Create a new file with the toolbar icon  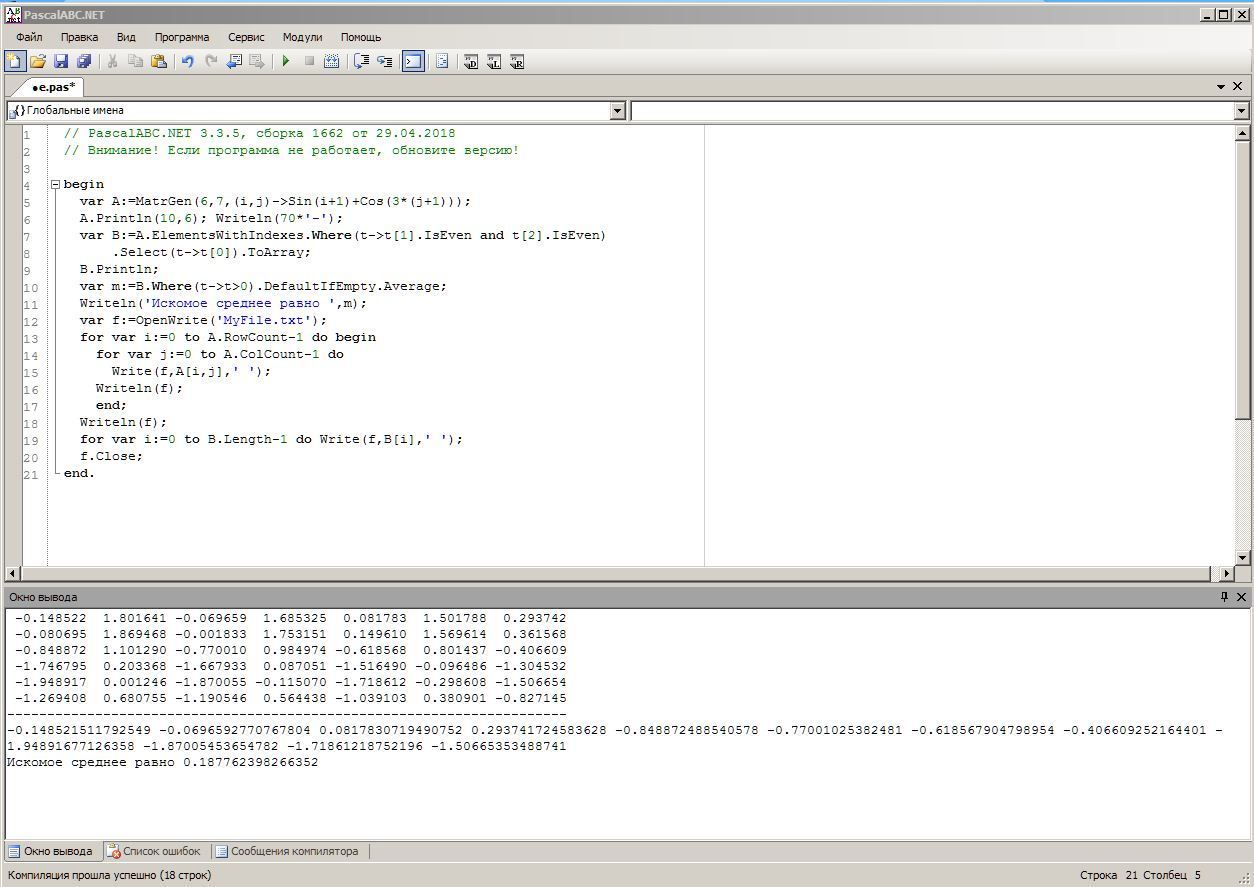(x=14, y=62)
